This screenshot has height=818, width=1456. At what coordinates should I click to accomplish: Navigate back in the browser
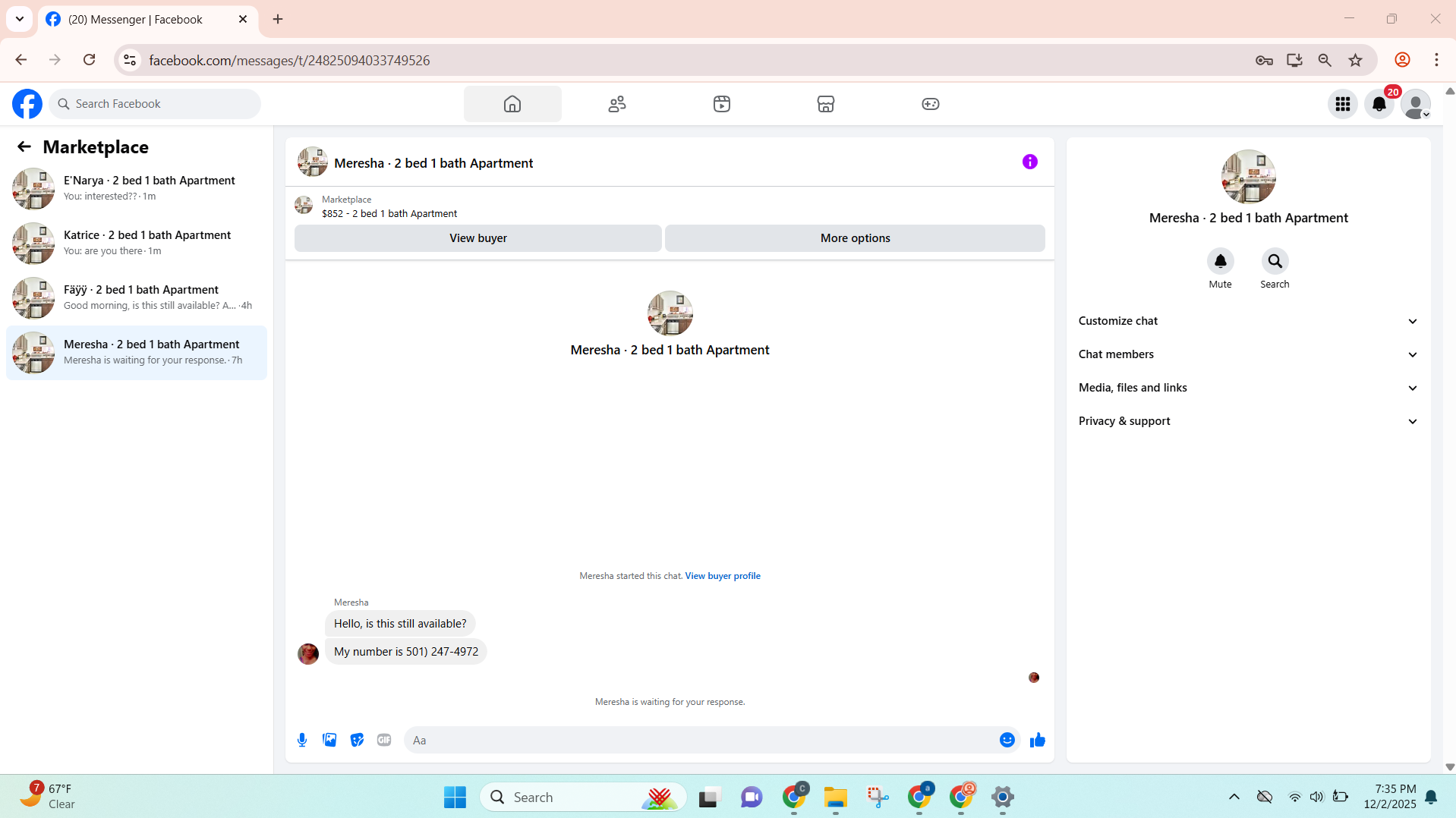(x=21, y=60)
